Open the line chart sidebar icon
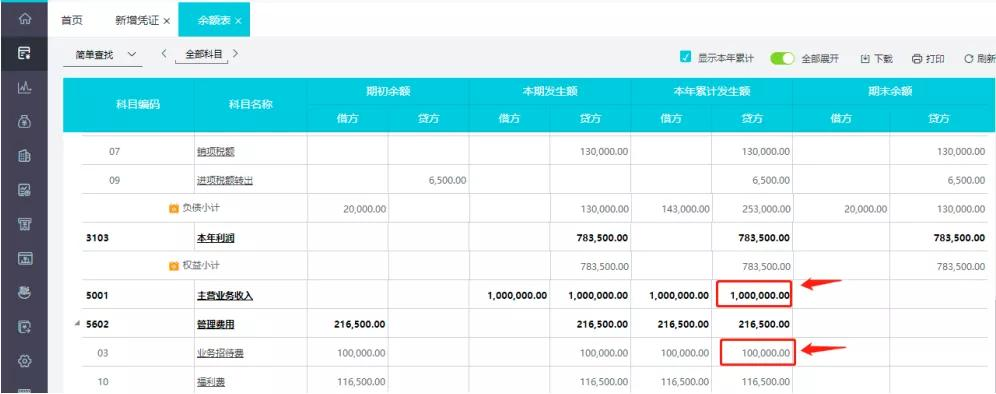The image size is (996, 394). pos(24,88)
